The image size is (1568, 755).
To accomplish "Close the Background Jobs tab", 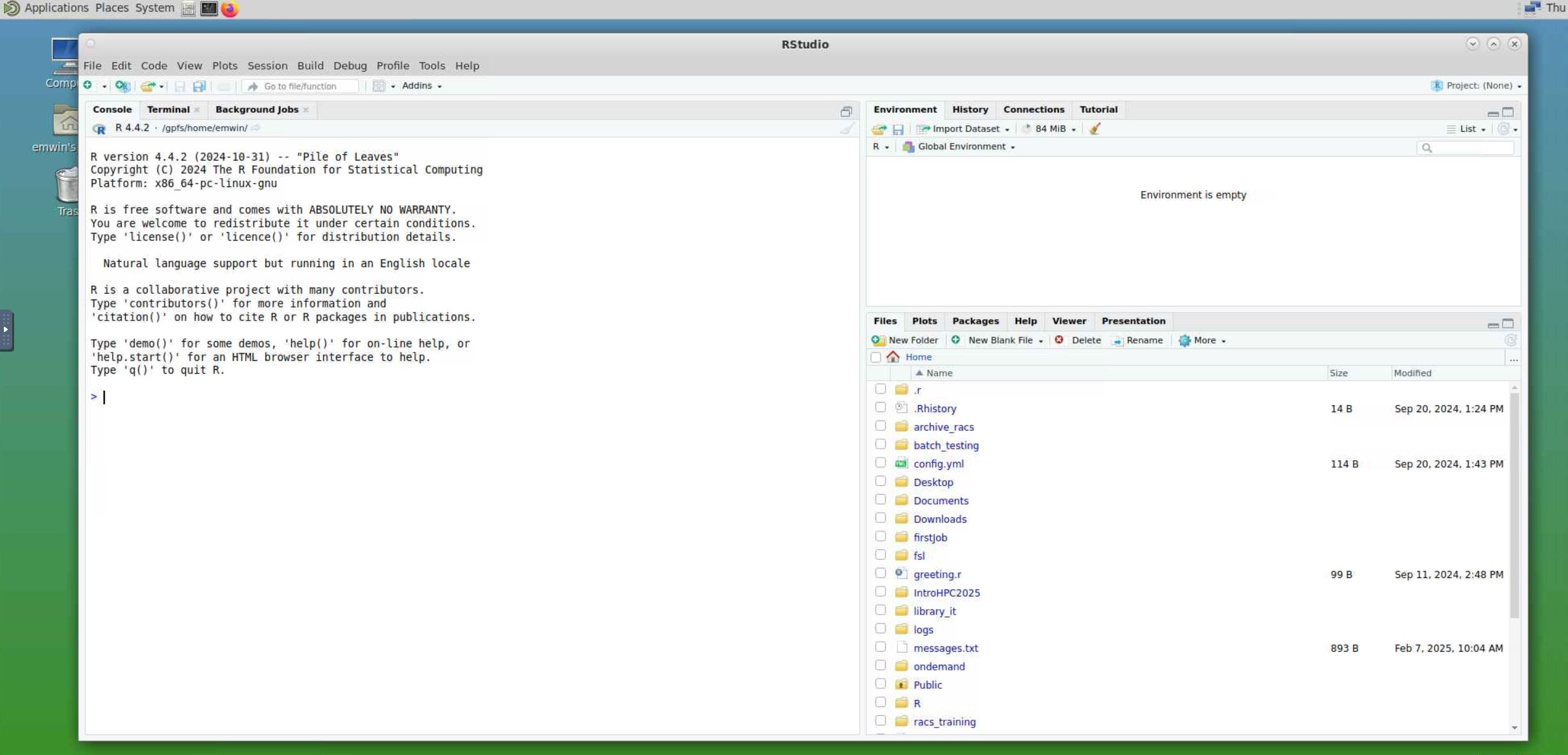I will click(306, 110).
